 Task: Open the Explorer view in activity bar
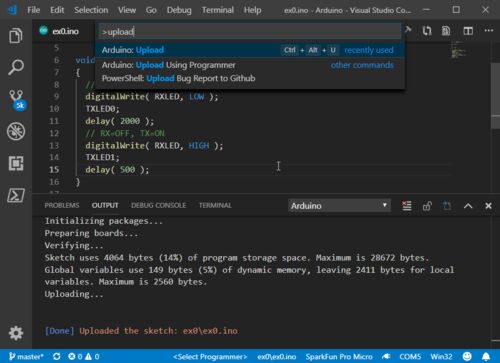[16, 36]
